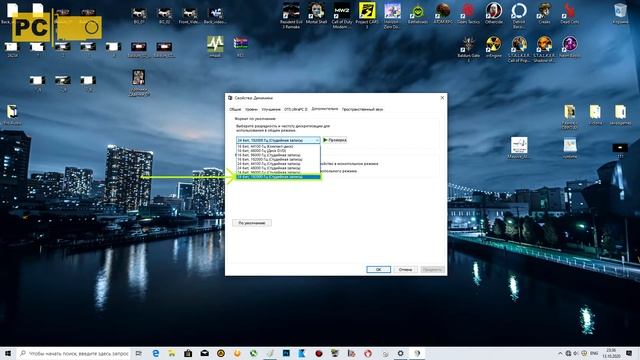
Task: Select the ATOM RPG desktop shortcut
Action: [443, 13]
